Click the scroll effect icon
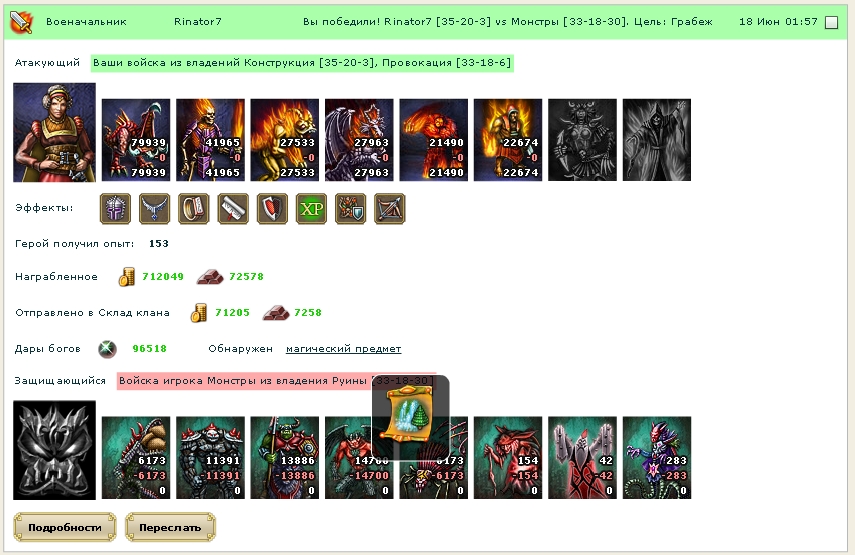Viewport: 855px width, 555px height. (233, 209)
